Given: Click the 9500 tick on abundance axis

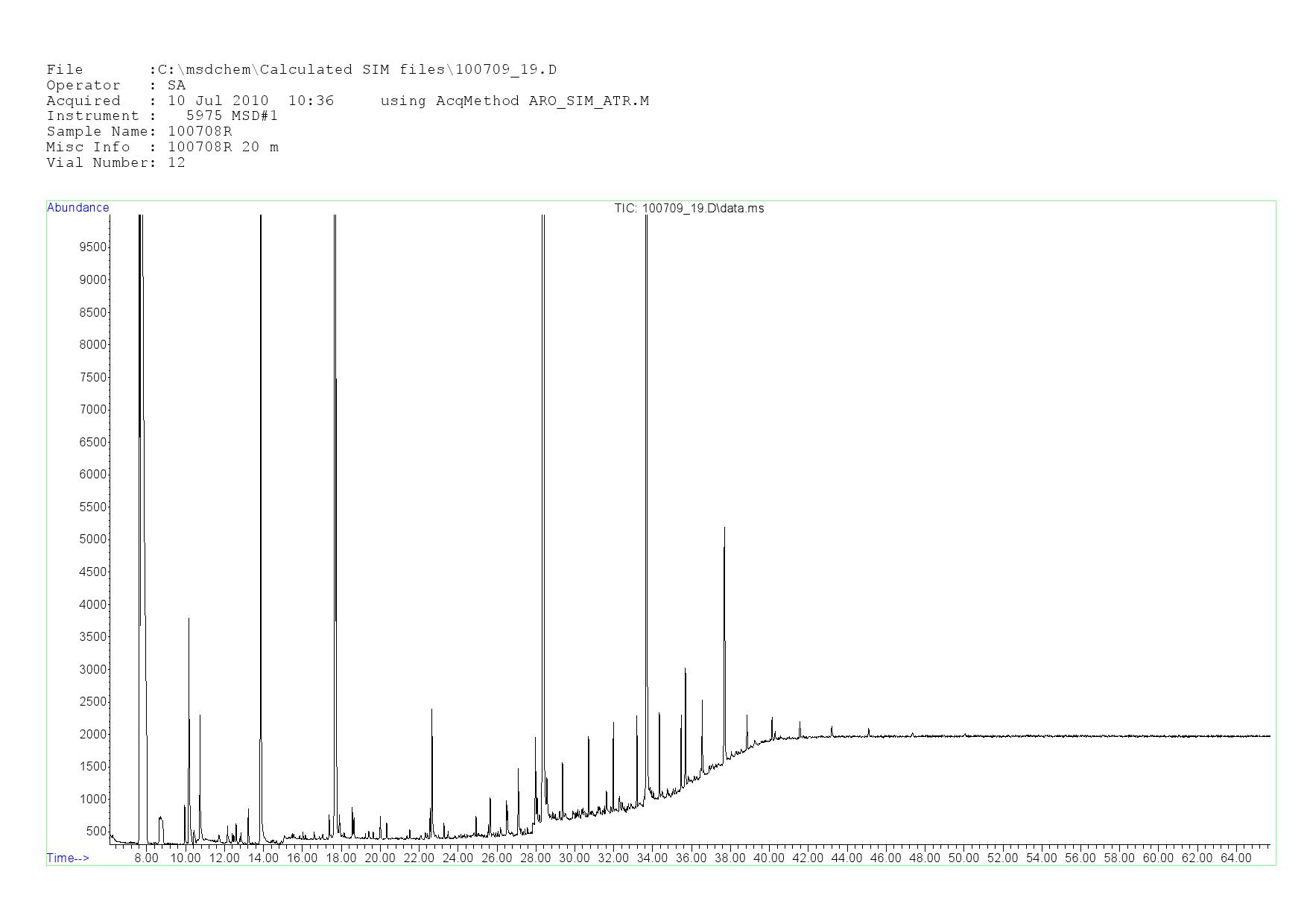Looking at the screenshot, I should point(92,247).
